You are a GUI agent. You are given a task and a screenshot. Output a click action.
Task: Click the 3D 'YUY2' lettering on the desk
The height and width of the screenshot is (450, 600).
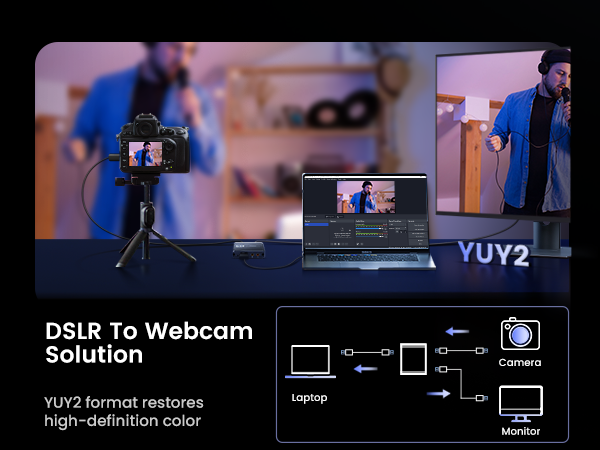pos(493,254)
